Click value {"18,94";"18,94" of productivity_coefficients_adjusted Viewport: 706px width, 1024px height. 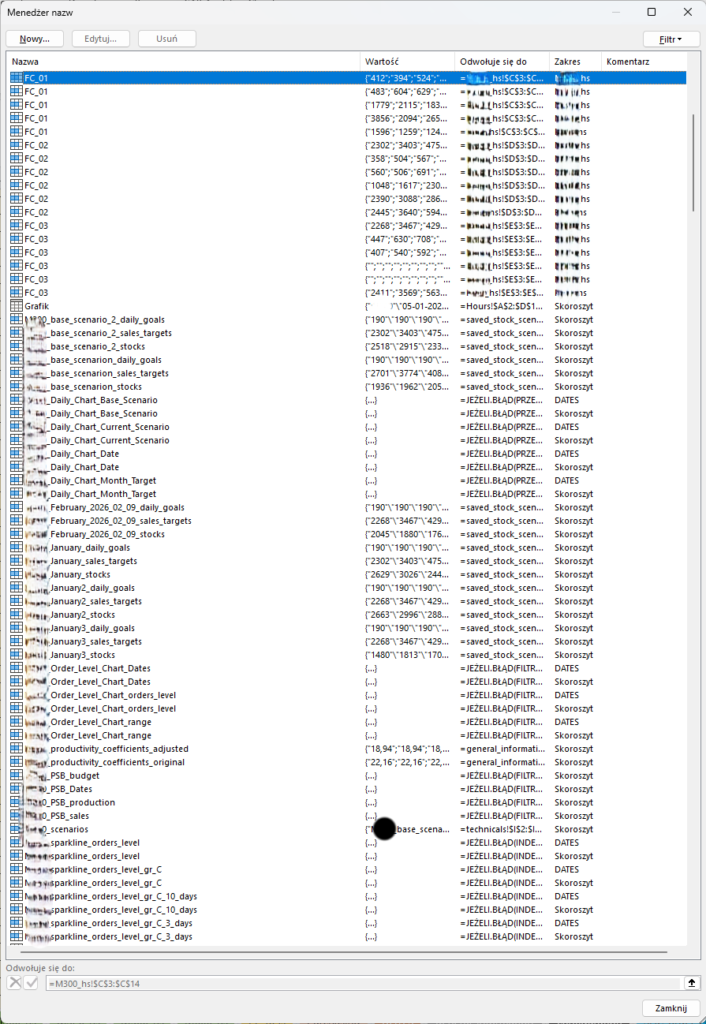(x=406, y=749)
